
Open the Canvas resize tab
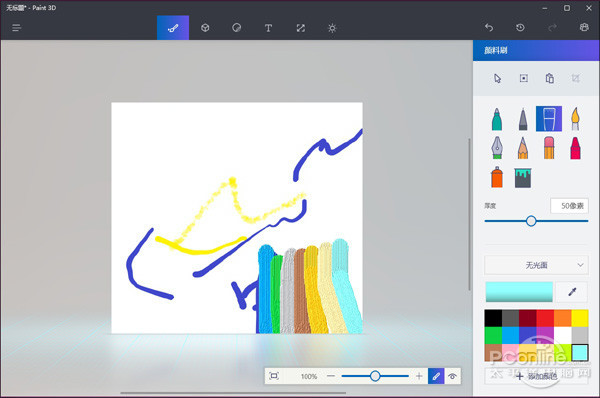click(300, 28)
